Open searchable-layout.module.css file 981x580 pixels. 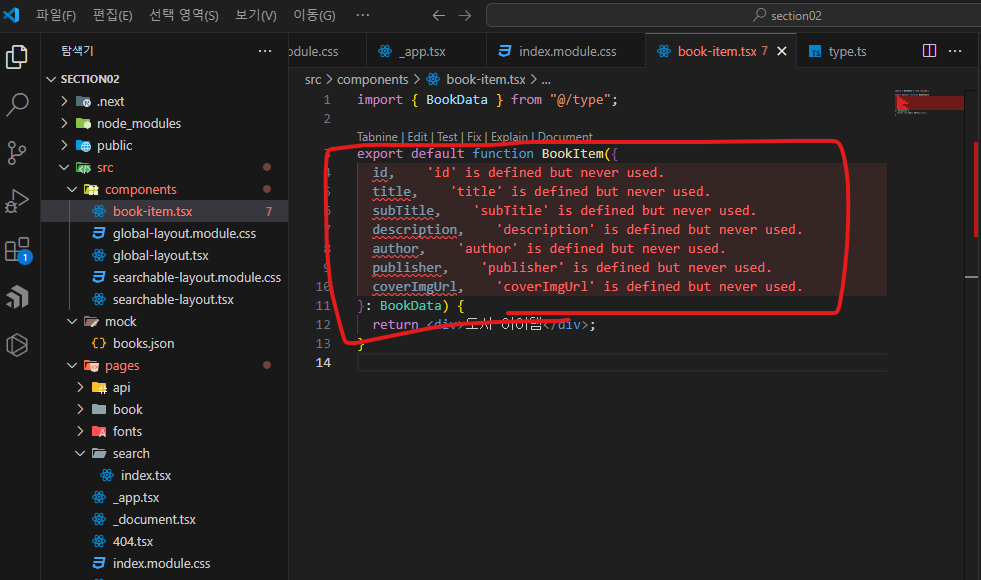(165, 277)
